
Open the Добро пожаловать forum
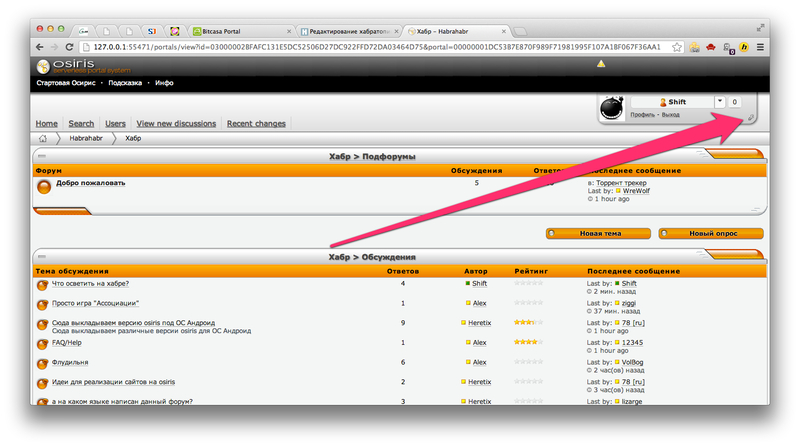tap(90, 183)
